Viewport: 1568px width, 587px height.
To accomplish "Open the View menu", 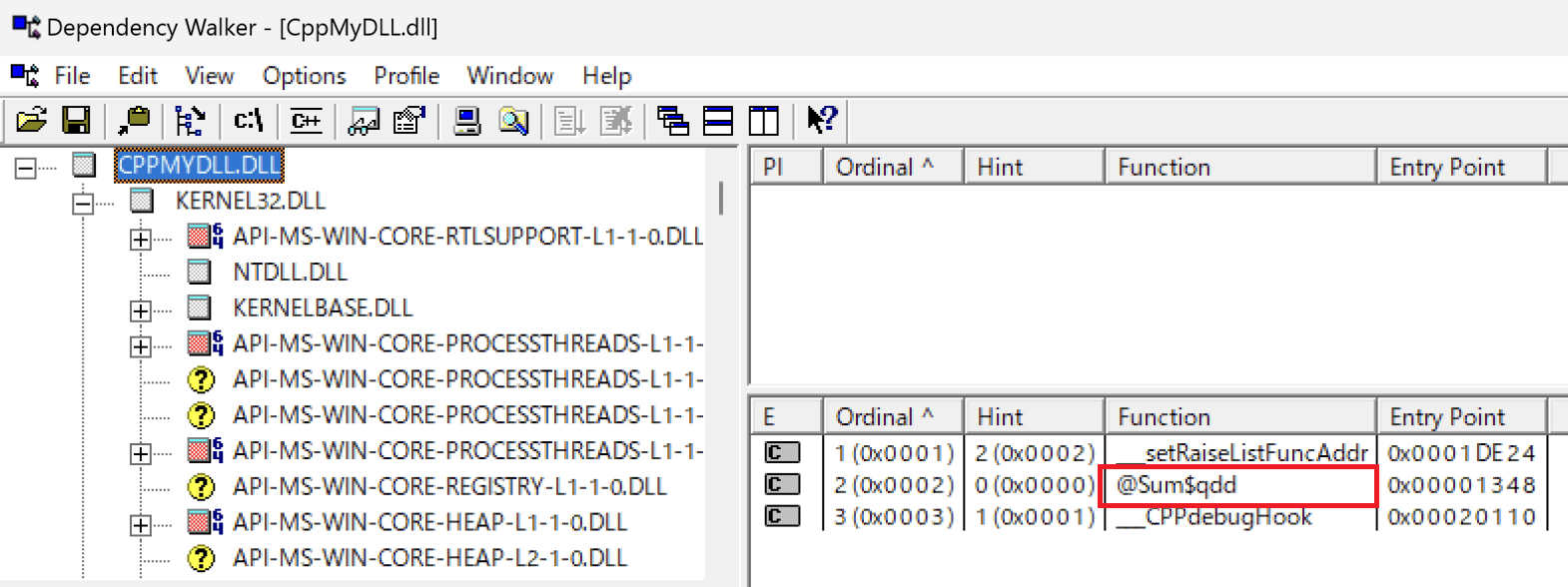I will tap(210, 76).
